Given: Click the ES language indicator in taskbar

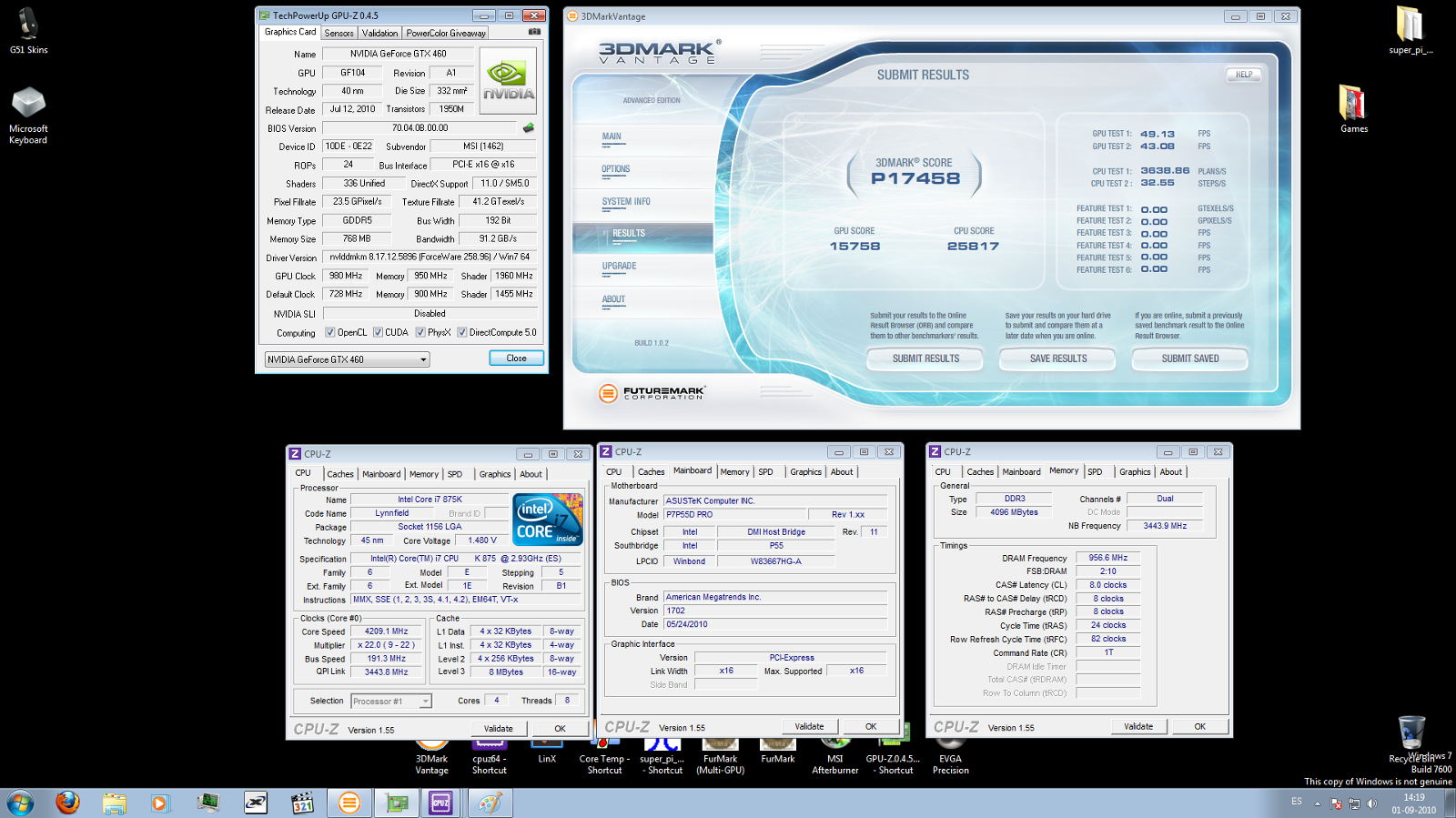Looking at the screenshot, I should (x=1297, y=802).
